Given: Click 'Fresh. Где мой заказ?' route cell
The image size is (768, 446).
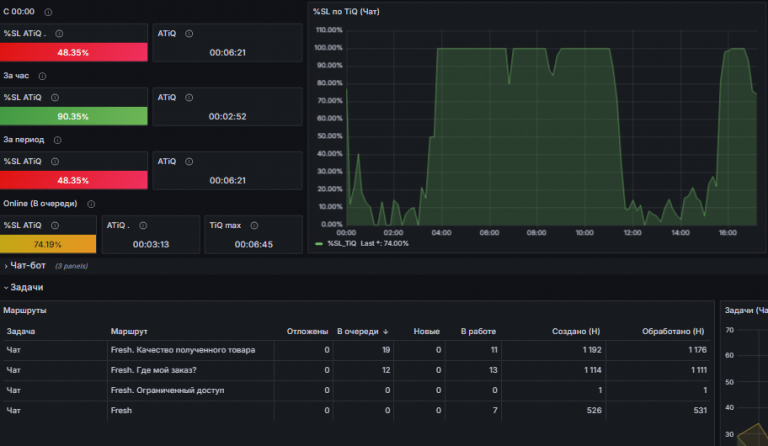Looking at the screenshot, I should 153,370.
